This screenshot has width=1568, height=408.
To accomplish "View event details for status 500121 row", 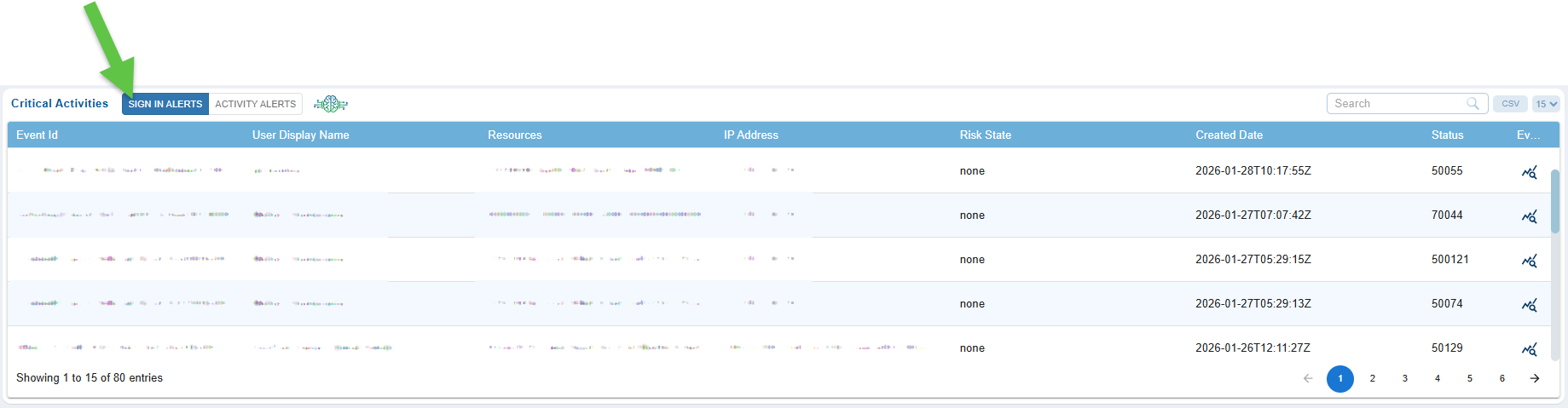I will coord(1529,261).
